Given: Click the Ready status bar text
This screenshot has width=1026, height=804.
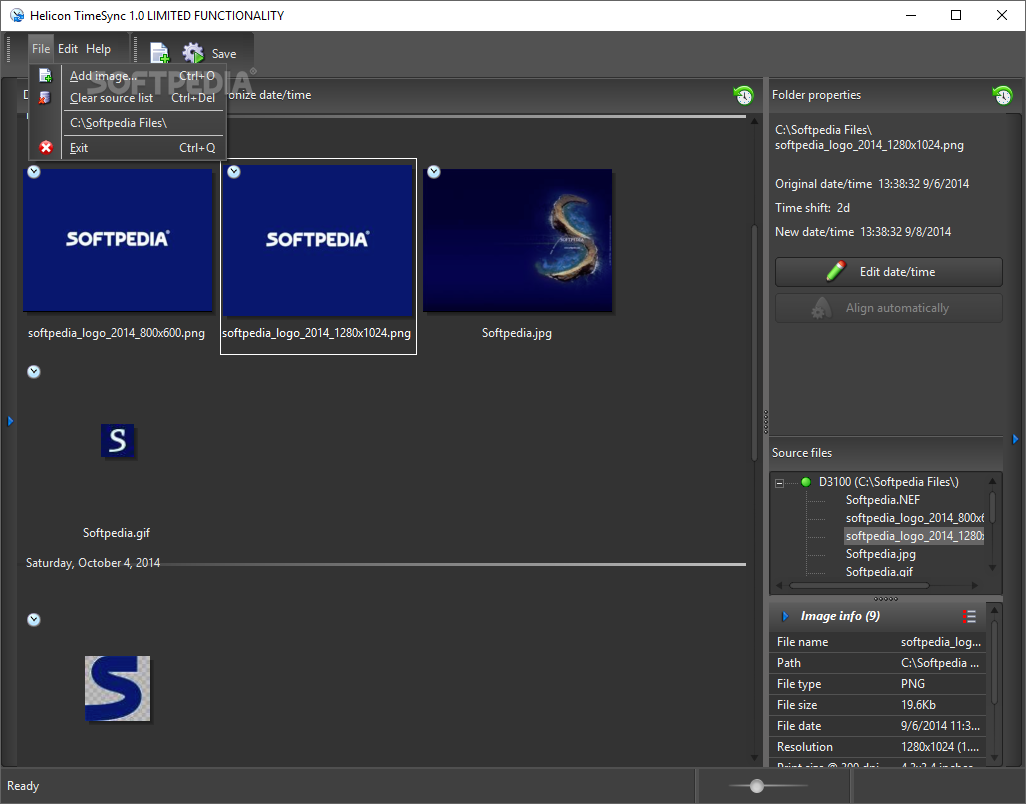Looking at the screenshot, I should pos(23,786).
